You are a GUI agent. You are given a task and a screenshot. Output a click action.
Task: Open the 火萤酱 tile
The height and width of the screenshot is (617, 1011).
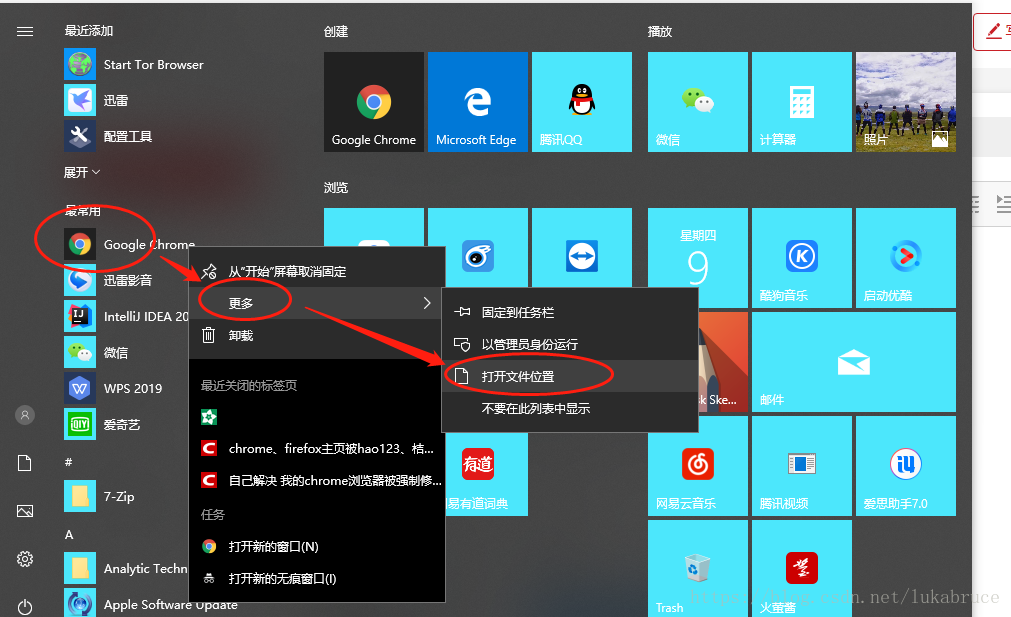(x=801, y=568)
